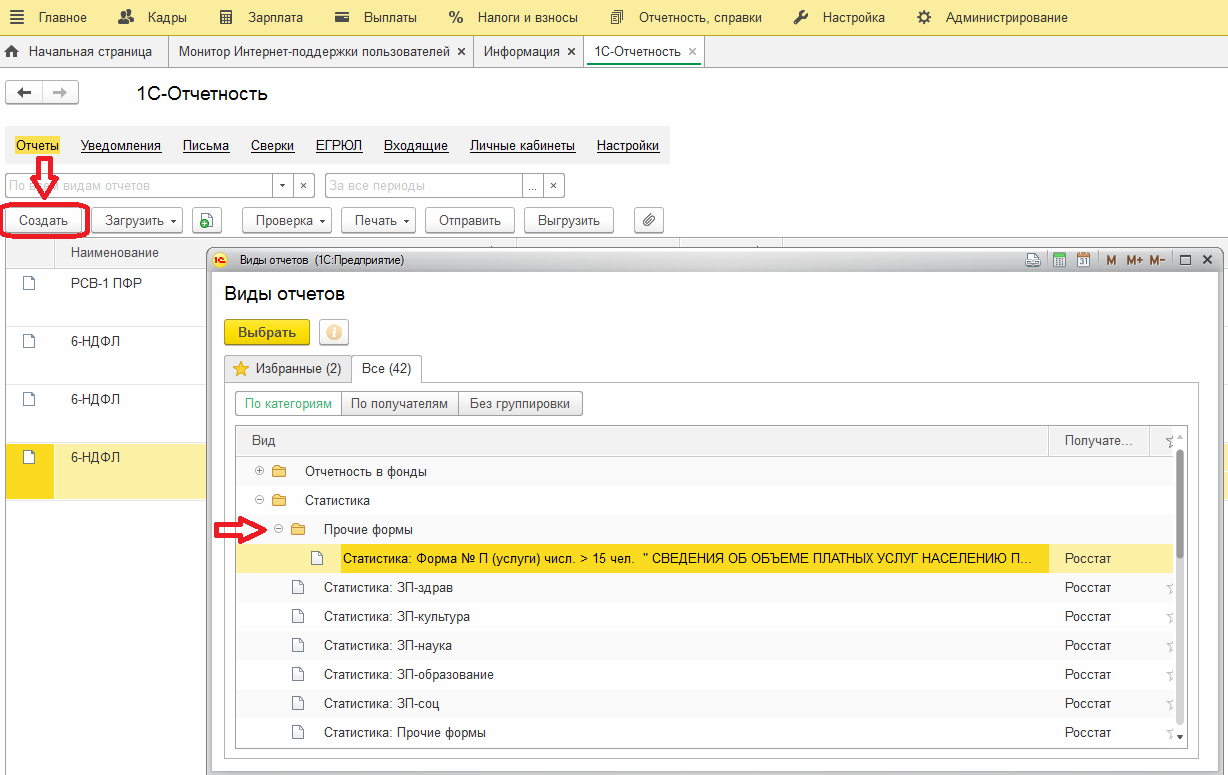Open the Сверки section link

272,146
